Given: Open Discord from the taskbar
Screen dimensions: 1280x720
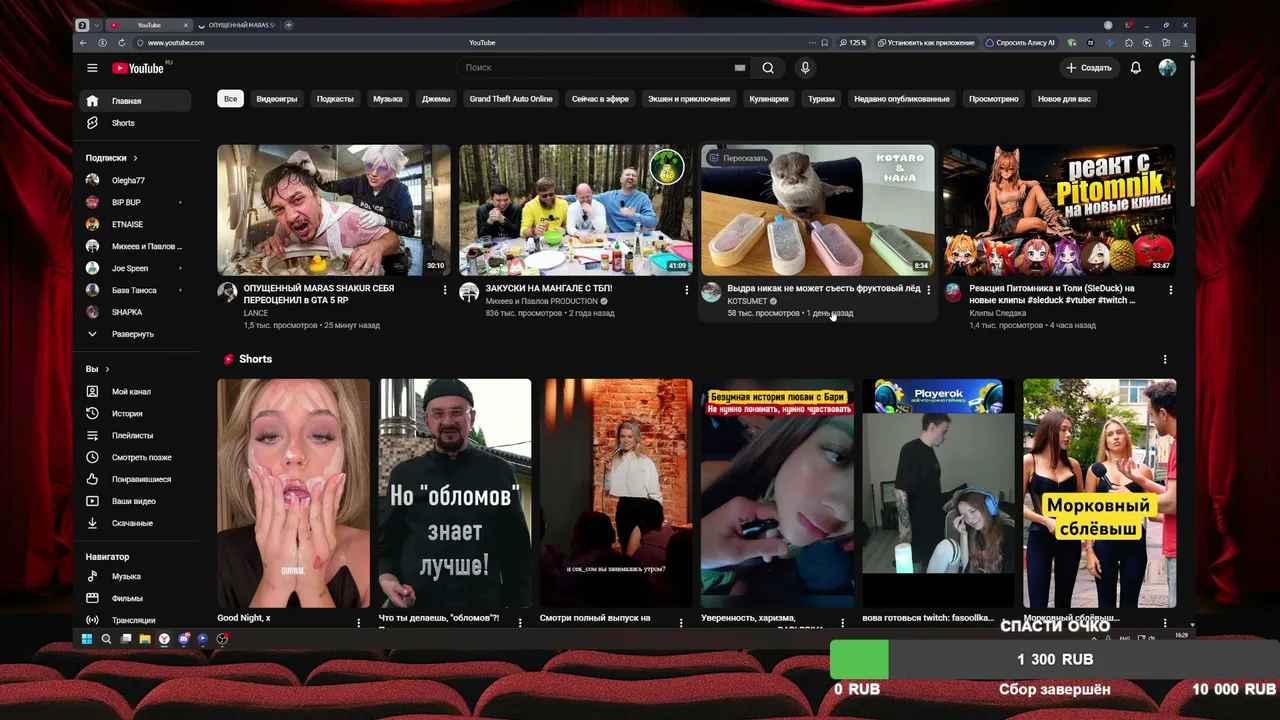Looking at the screenshot, I should (x=183, y=639).
